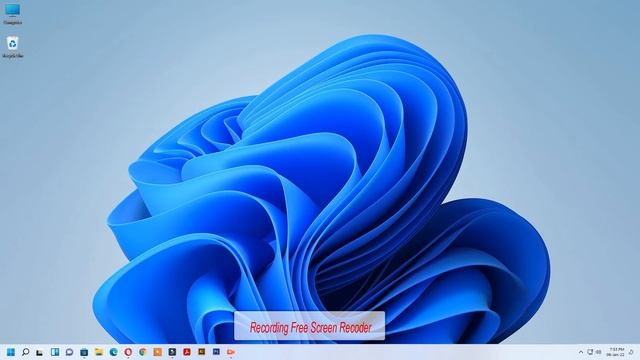The image size is (640, 360).
Task: Open notifications bell icon in the tray
Action: (x=631, y=352)
